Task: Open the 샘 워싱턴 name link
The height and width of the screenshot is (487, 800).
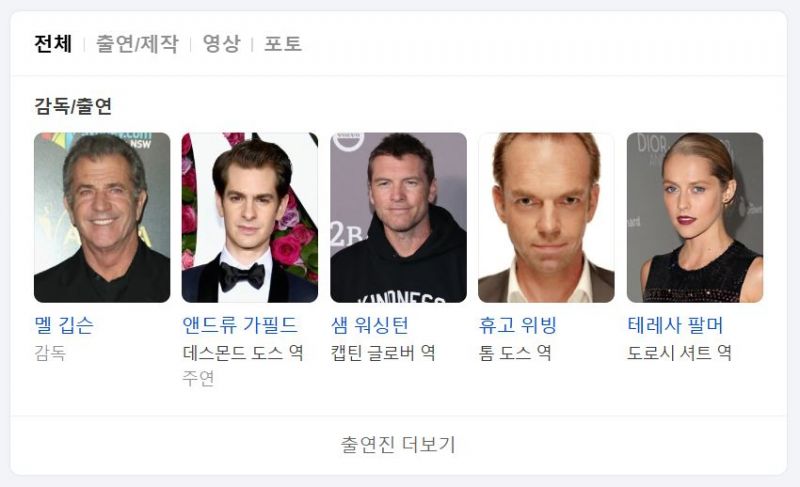Action: [x=370, y=325]
